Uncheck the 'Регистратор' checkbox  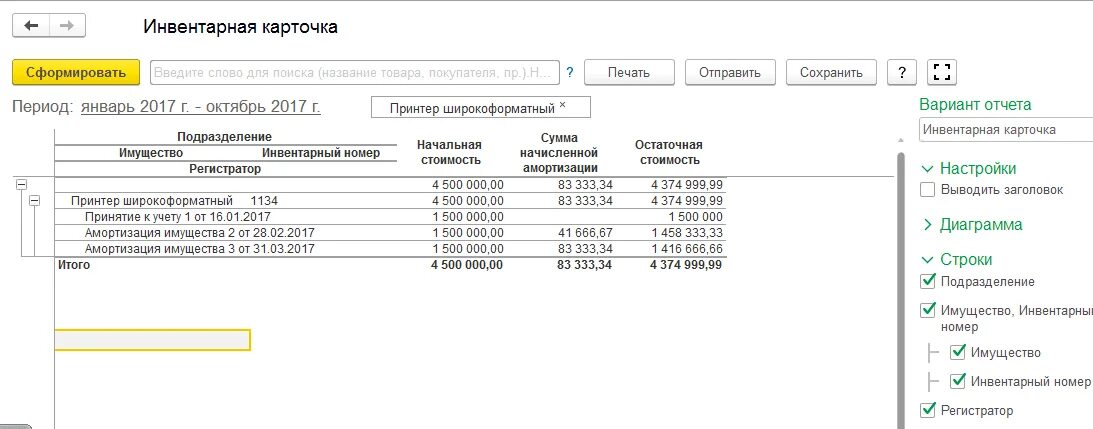coord(927,409)
